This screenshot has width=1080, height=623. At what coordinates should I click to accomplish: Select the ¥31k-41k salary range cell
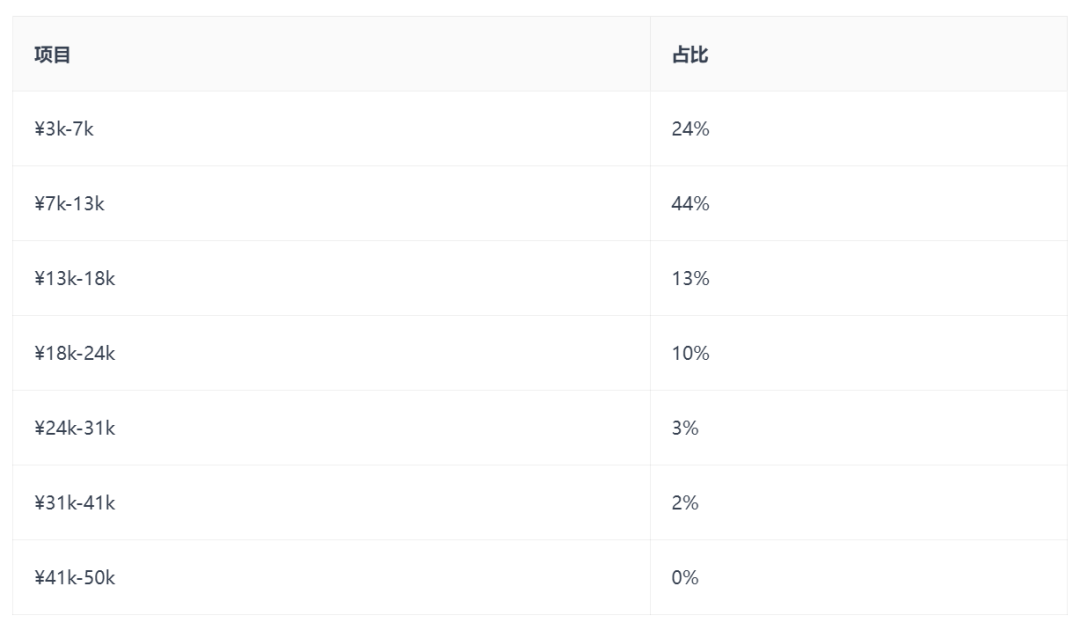click(74, 503)
